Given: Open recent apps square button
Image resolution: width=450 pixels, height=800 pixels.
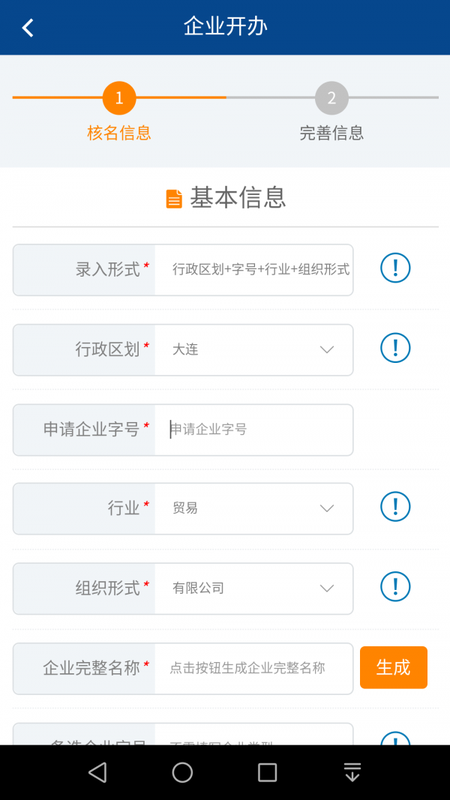Looking at the screenshot, I should (267, 772).
